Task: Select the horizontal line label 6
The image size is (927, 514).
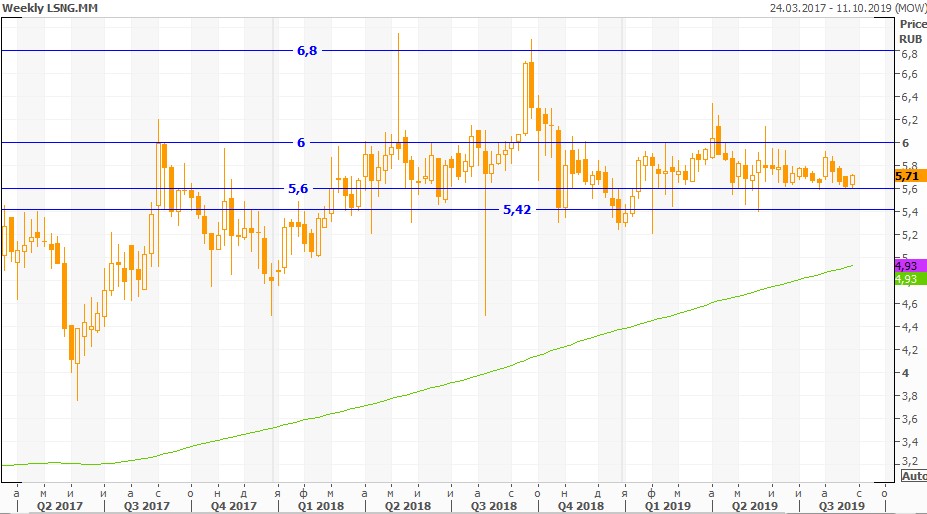Action: tap(301, 142)
